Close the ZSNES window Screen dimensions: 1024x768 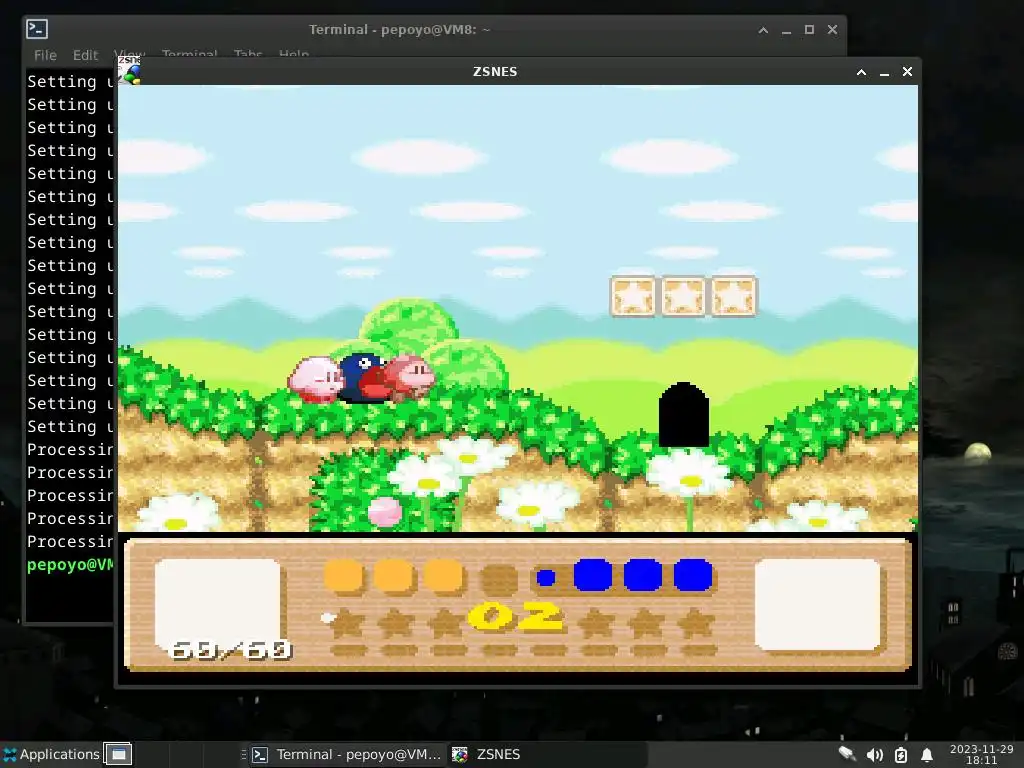(x=907, y=72)
